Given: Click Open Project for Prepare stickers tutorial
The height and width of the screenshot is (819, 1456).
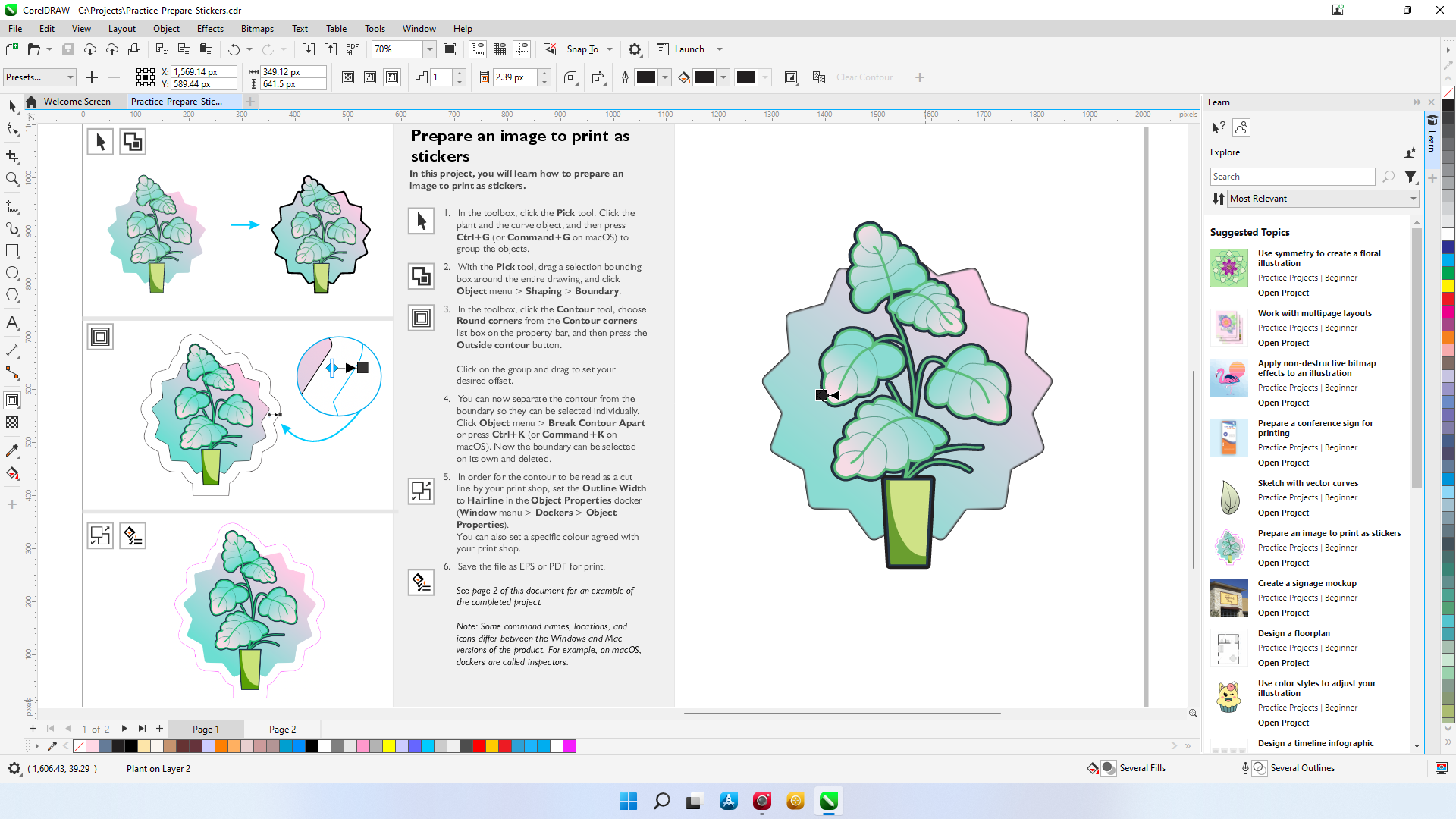Looking at the screenshot, I should coord(1283,562).
